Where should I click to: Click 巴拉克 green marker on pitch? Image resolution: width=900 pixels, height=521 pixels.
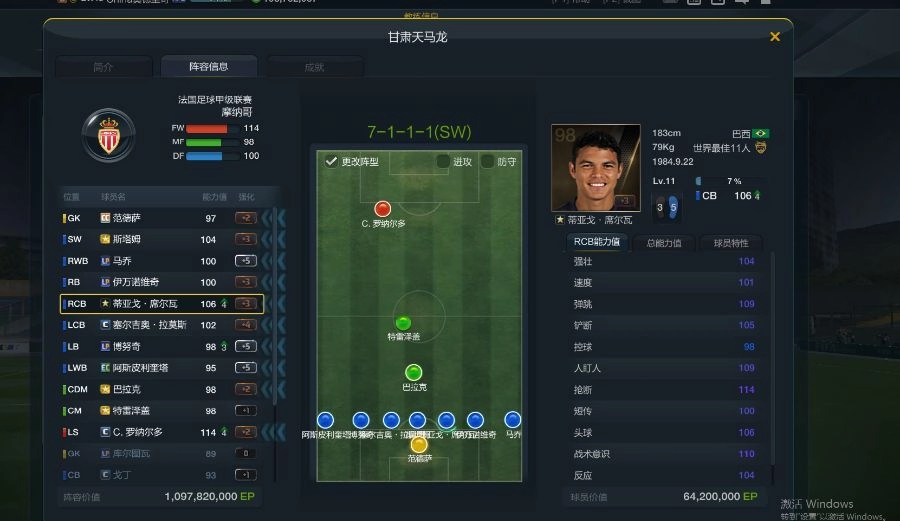413,372
